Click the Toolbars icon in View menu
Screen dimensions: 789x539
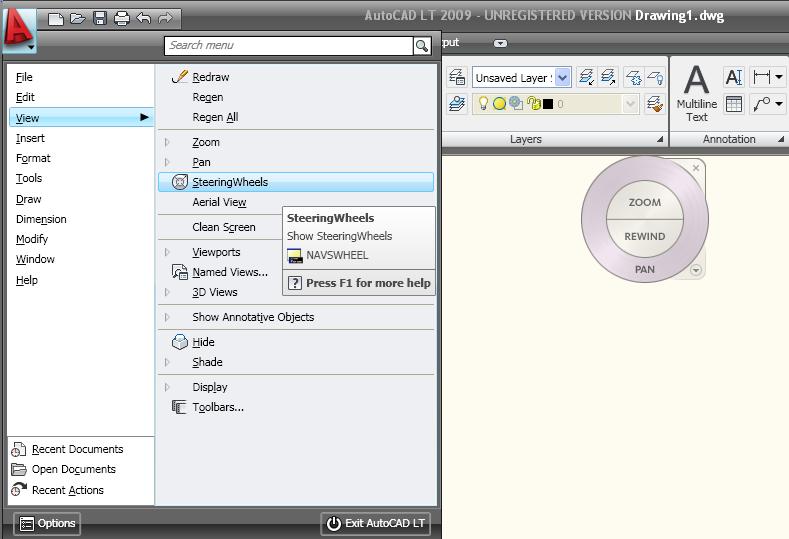pos(179,407)
